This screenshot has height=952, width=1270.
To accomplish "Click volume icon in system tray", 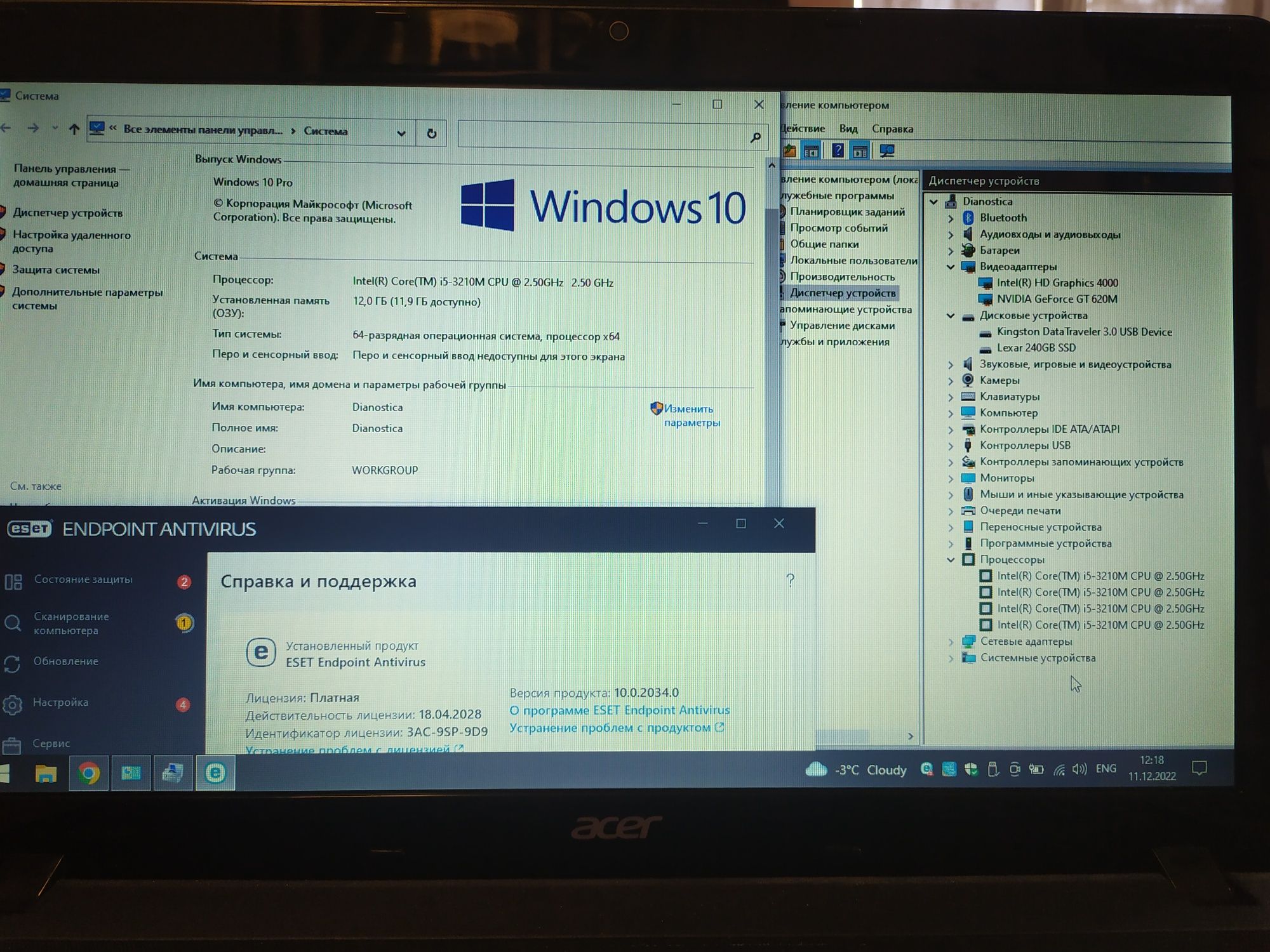I will 1079,770.
